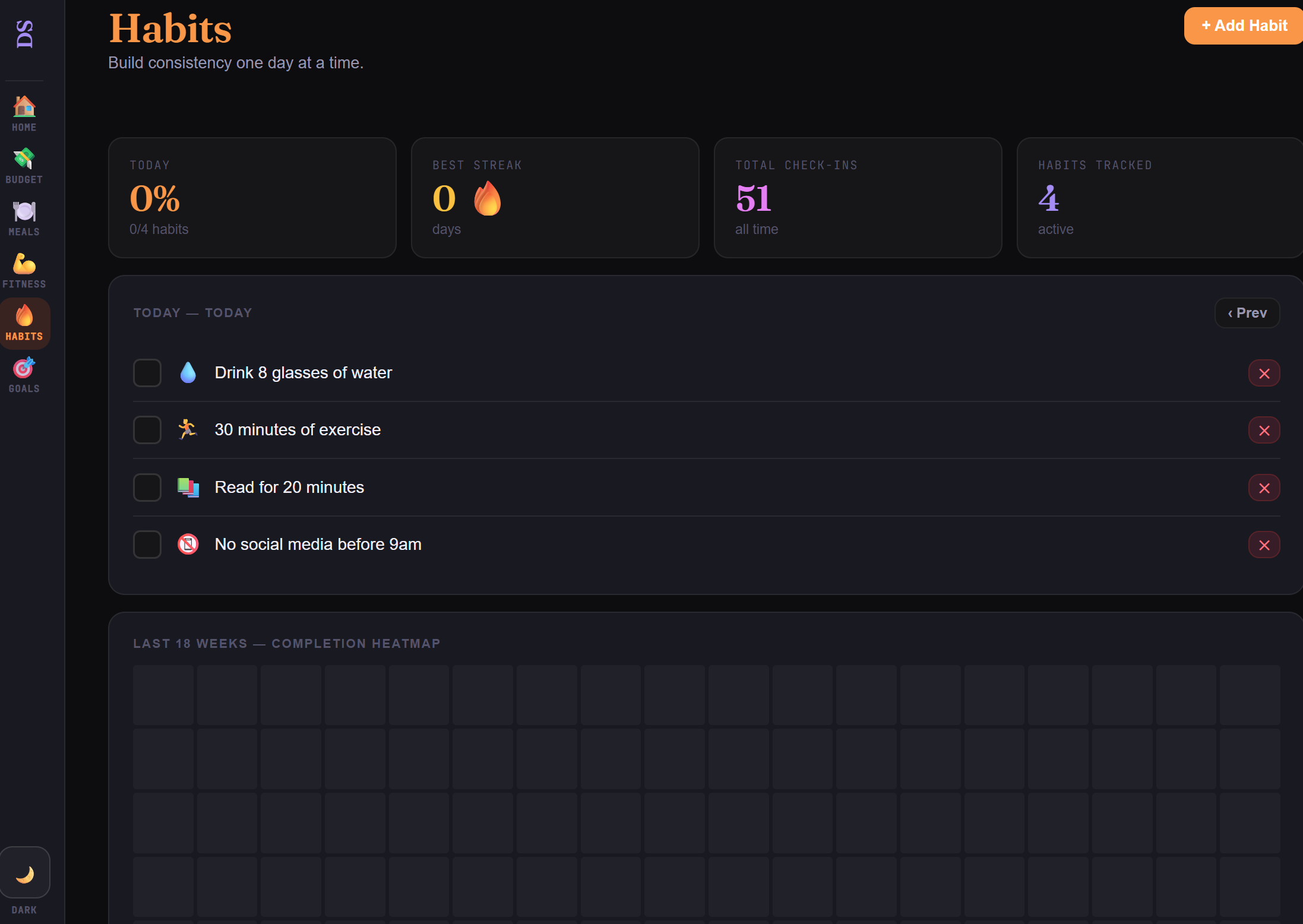Click the 0% value in Today card
The height and width of the screenshot is (924, 1303).
[x=155, y=198]
